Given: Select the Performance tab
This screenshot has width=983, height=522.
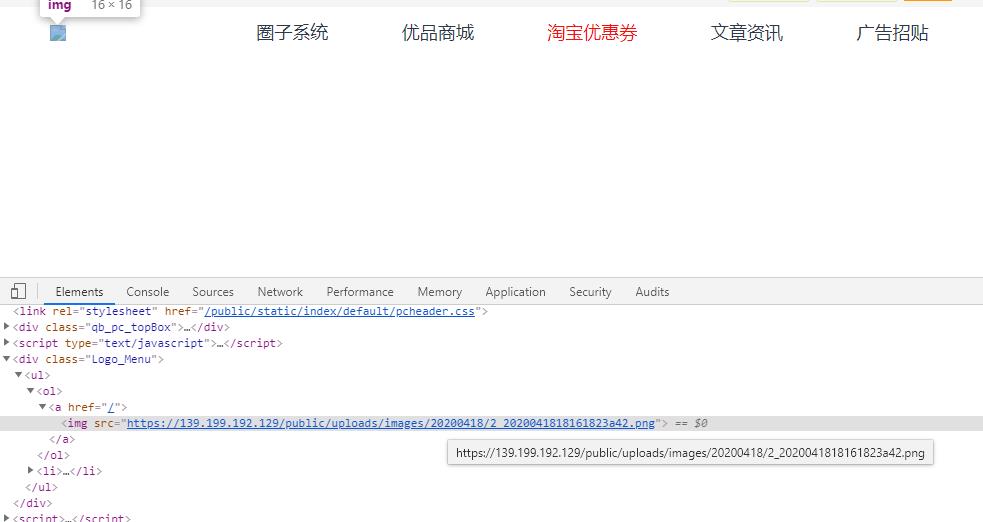Looking at the screenshot, I should pos(360,292).
